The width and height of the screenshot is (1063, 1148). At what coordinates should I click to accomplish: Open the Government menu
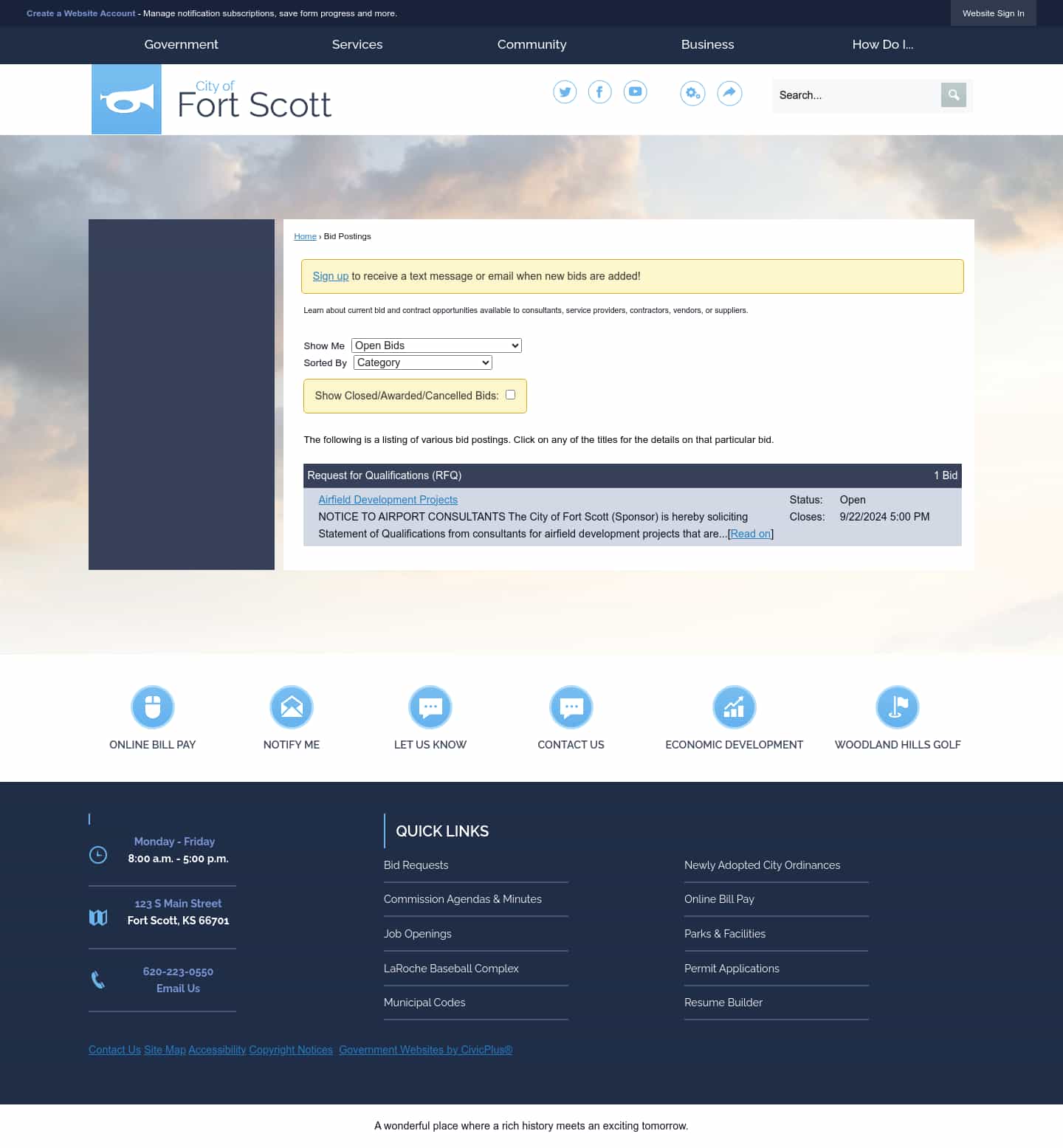coord(182,44)
